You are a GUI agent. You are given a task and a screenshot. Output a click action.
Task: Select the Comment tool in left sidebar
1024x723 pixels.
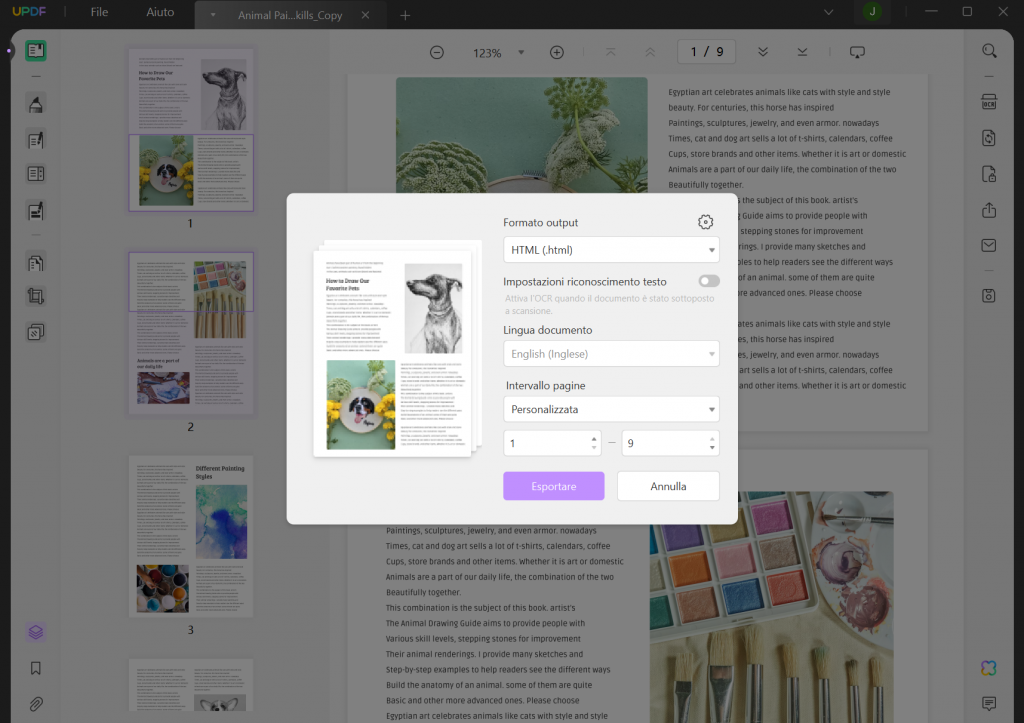coord(36,103)
